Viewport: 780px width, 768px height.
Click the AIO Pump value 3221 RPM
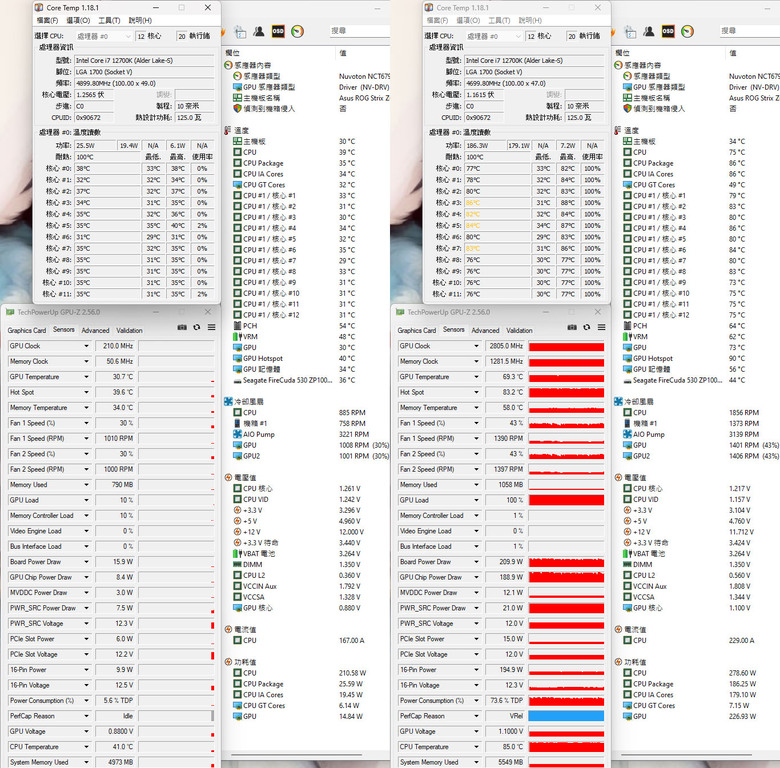pyautogui.click(x=354, y=434)
